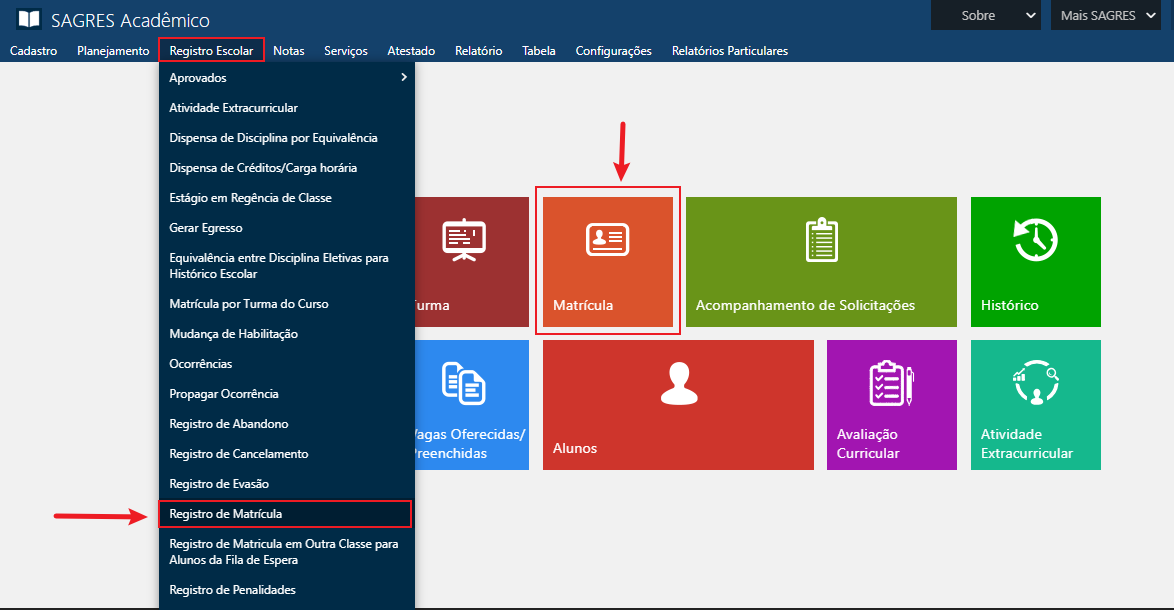This screenshot has height=610, width=1174.
Task: Choose Registro de Cancelamento from menu
Action: [x=239, y=454]
